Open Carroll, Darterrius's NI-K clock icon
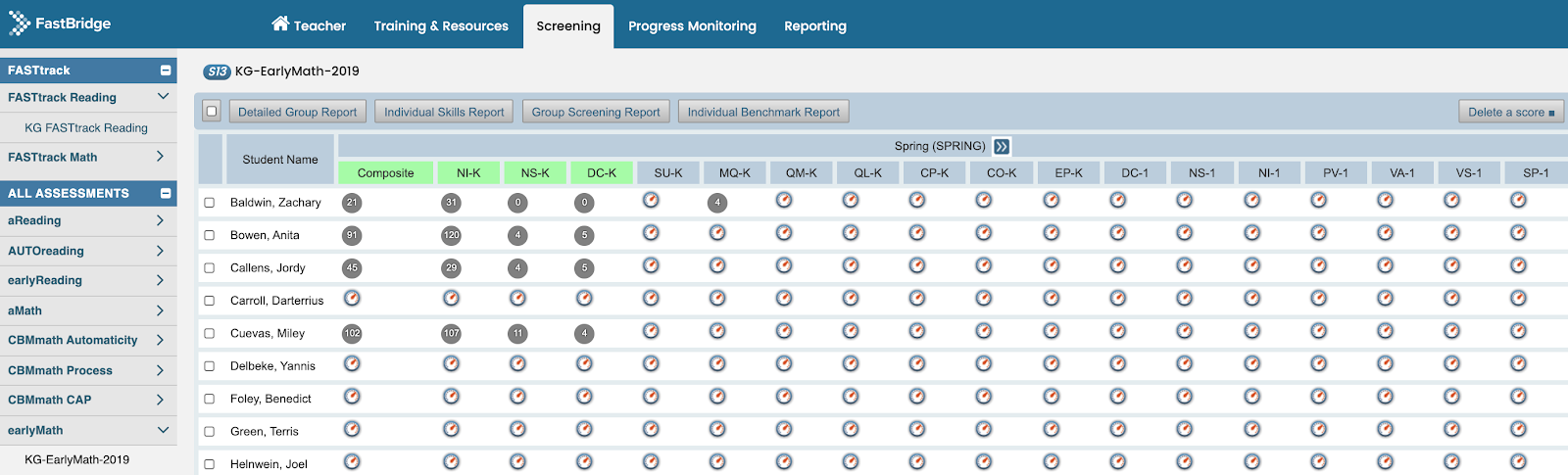The image size is (1568, 475). [x=451, y=298]
